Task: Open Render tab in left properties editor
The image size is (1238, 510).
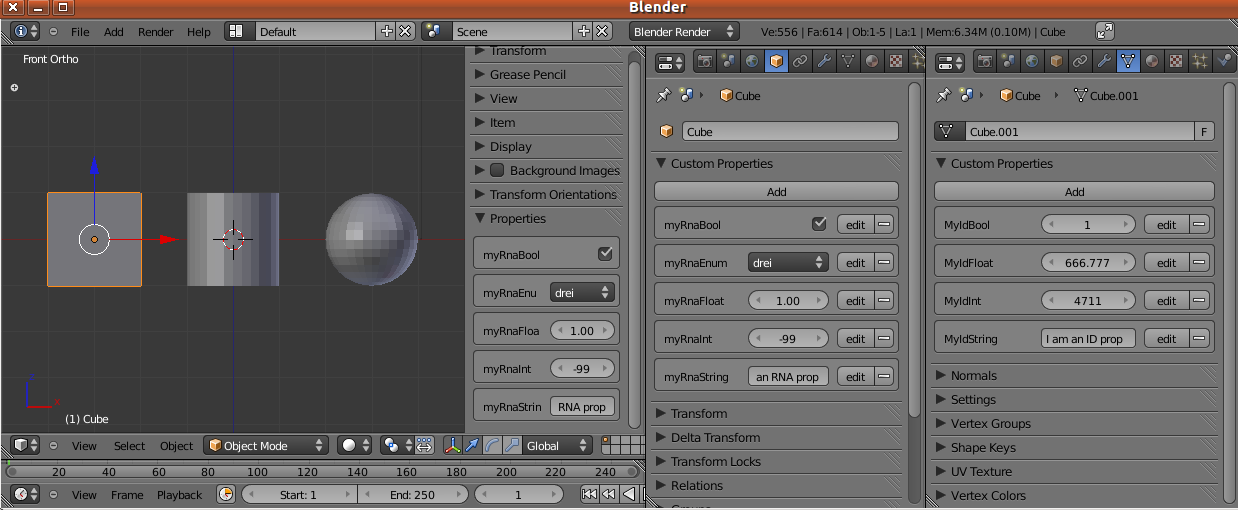Action: click(705, 62)
